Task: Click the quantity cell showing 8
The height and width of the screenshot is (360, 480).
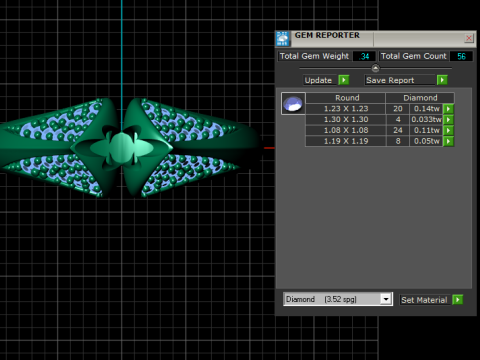Action: coord(398,141)
